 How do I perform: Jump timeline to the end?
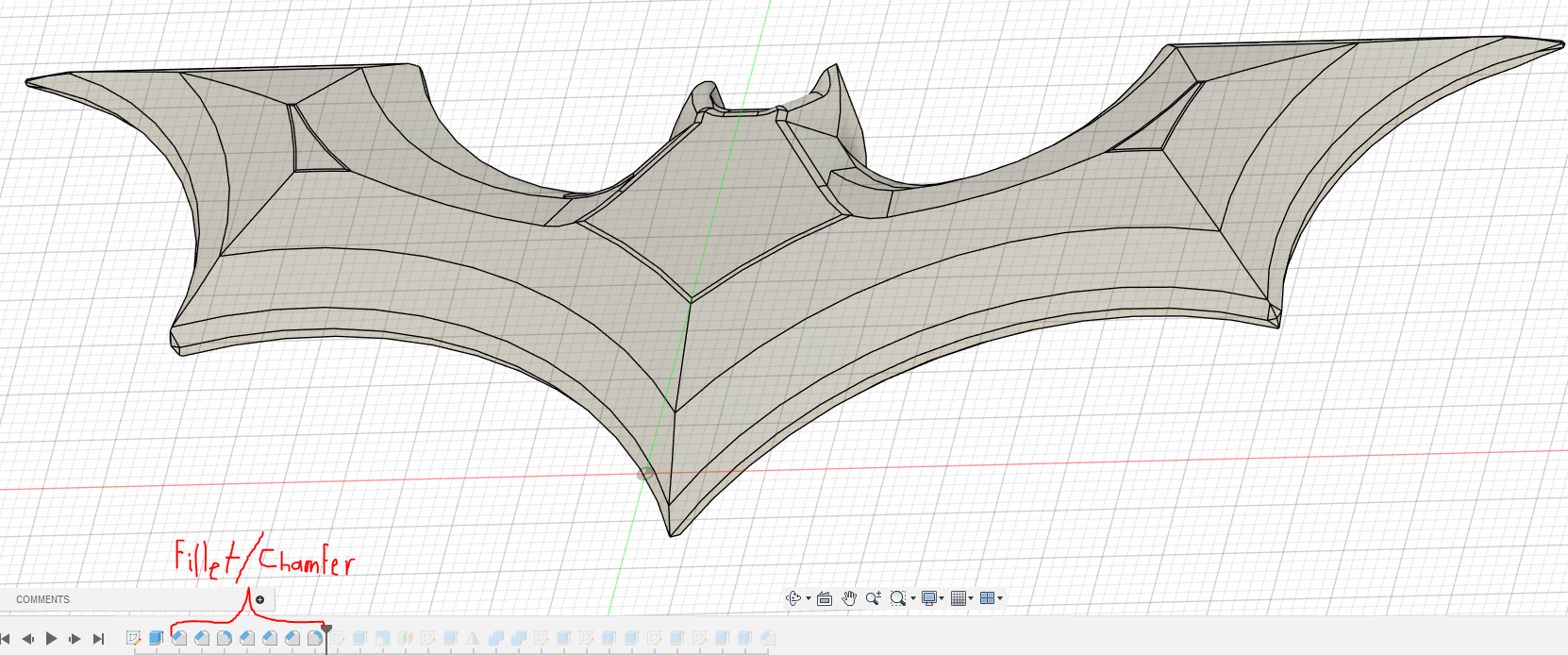click(x=98, y=639)
